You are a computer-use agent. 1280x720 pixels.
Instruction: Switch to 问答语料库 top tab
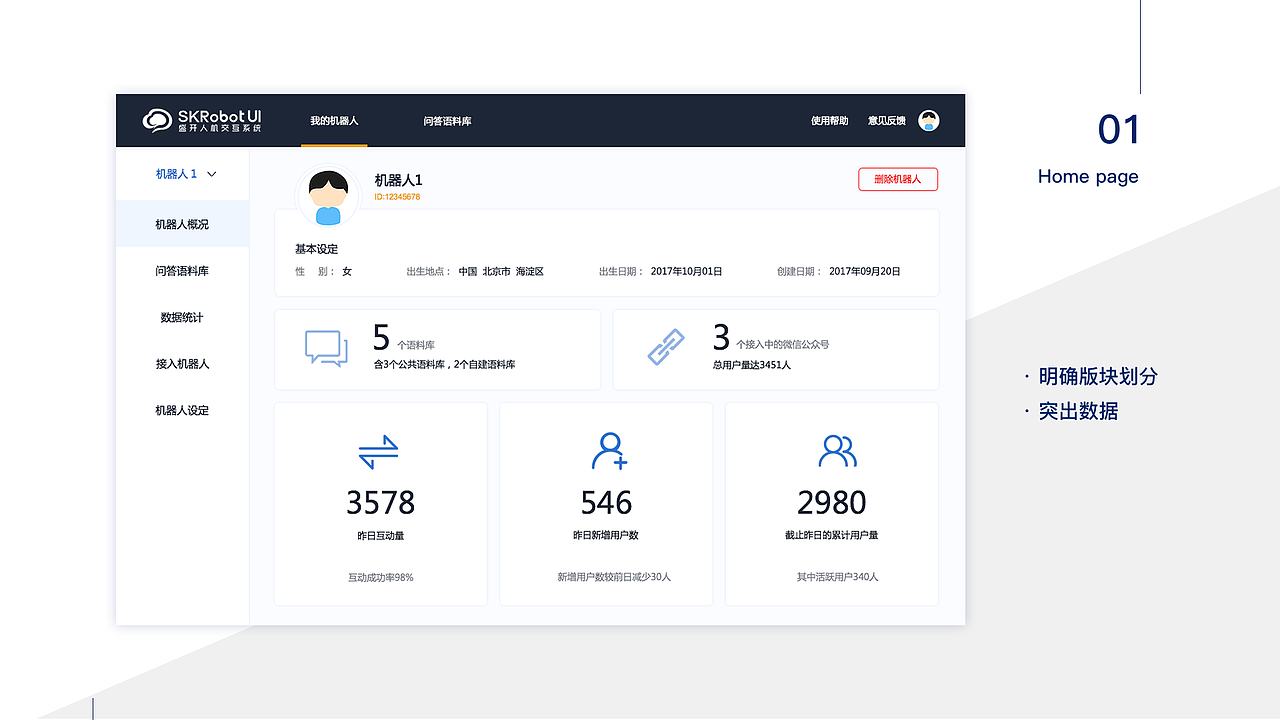click(447, 121)
